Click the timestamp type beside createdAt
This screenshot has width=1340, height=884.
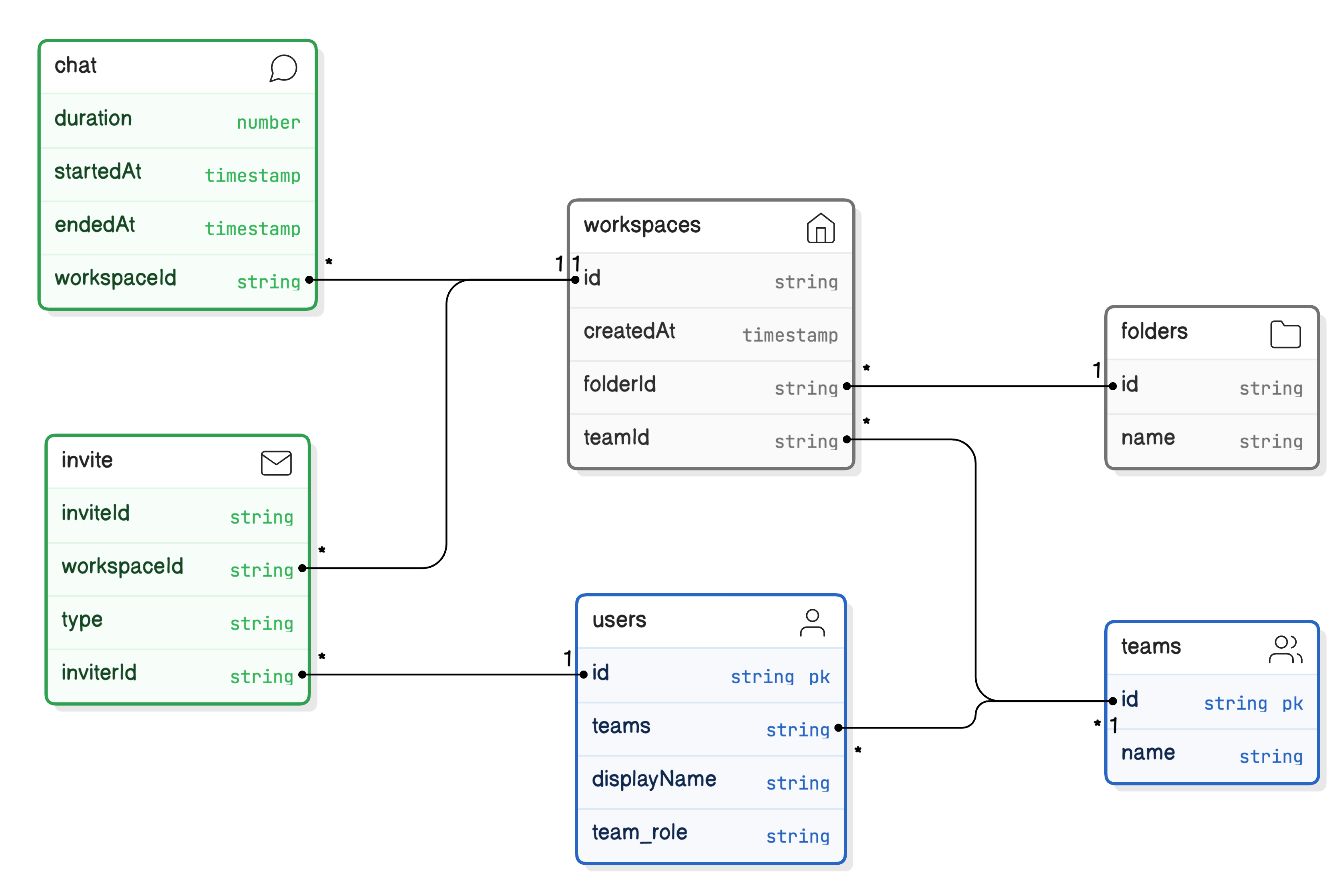pos(790,336)
